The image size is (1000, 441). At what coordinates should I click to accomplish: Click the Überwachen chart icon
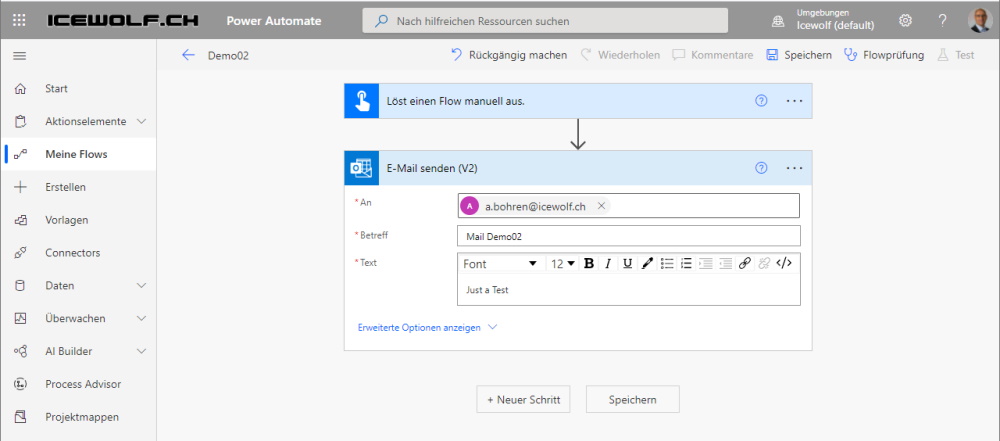(20, 318)
